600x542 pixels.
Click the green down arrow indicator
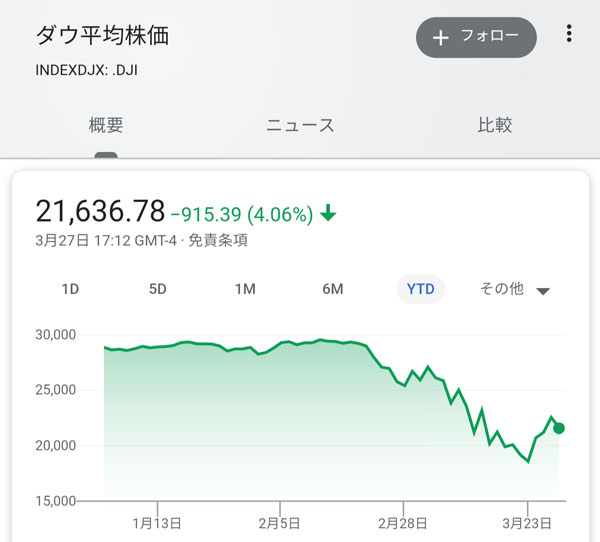coord(329,213)
